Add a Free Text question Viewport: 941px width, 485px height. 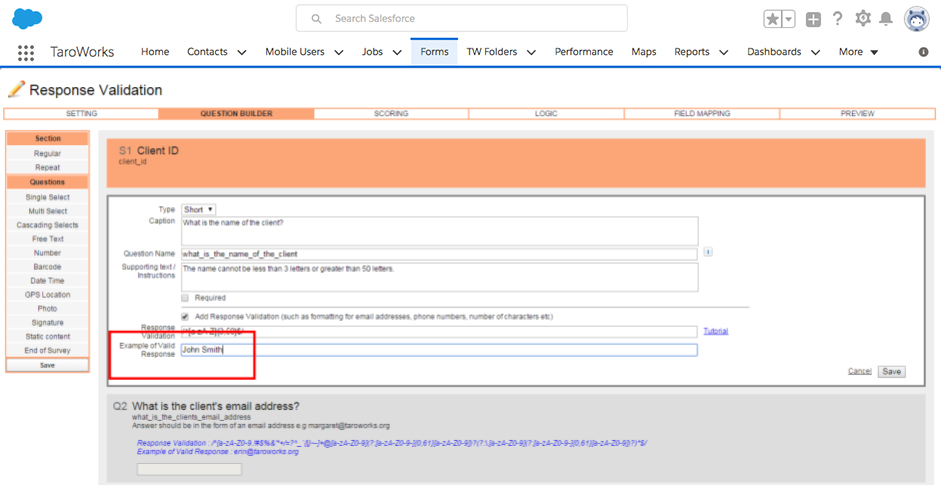tap(47, 239)
